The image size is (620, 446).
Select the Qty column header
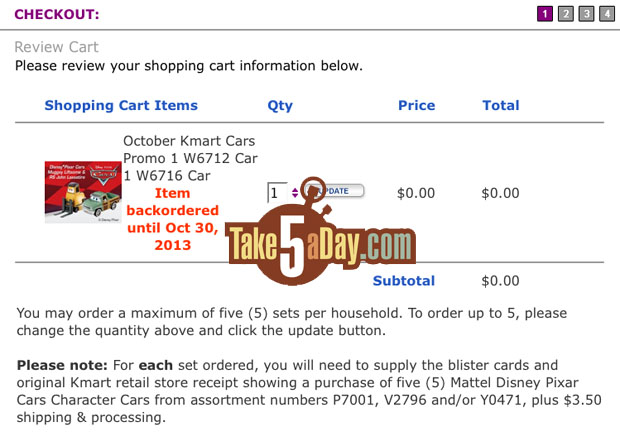[x=280, y=106]
